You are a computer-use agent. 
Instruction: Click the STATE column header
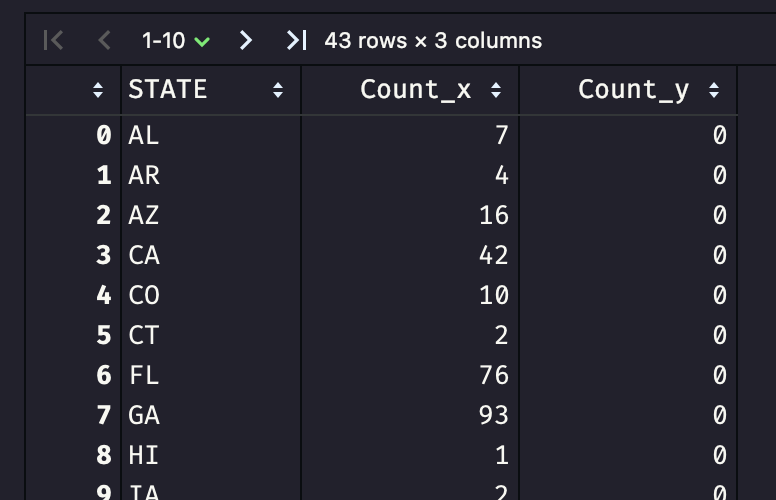(167, 90)
